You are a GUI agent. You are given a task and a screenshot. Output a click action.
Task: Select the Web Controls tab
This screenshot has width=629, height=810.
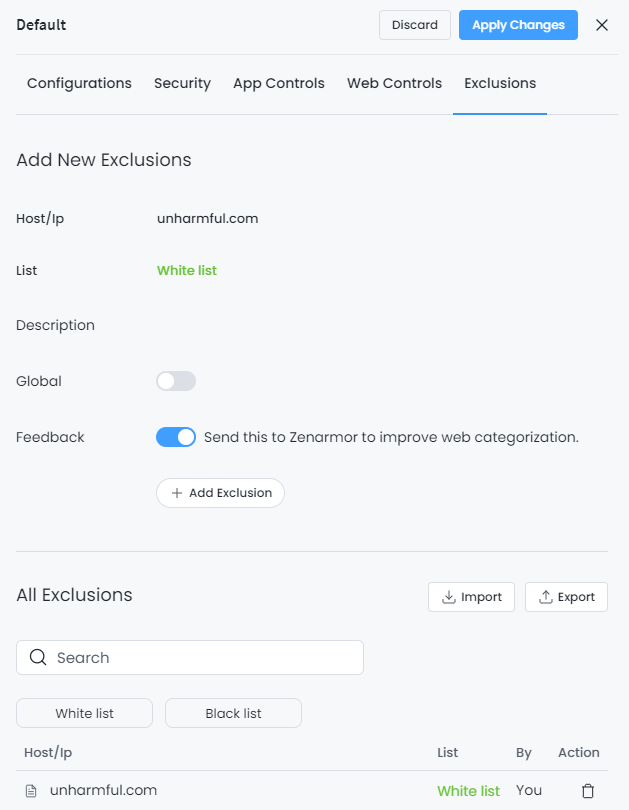[x=395, y=83]
